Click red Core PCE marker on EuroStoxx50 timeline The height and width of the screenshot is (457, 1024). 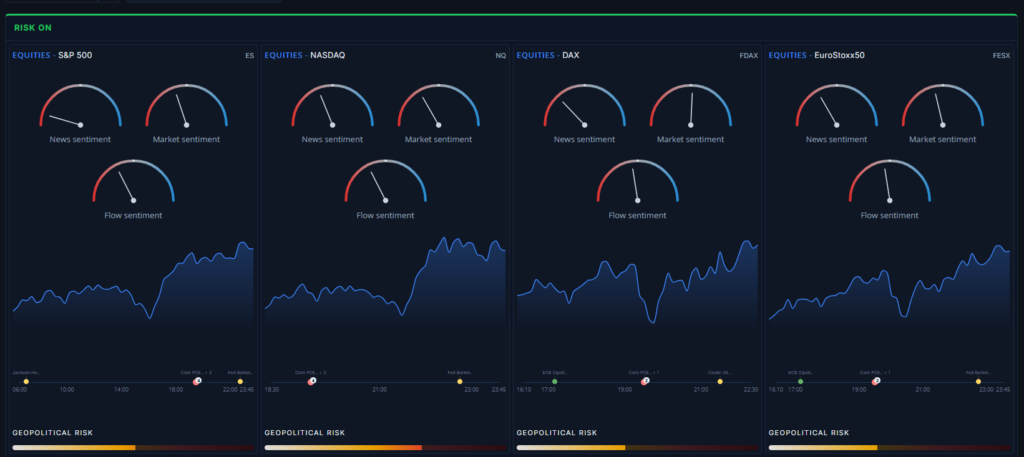pyautogui.click(x=875, y=381)
